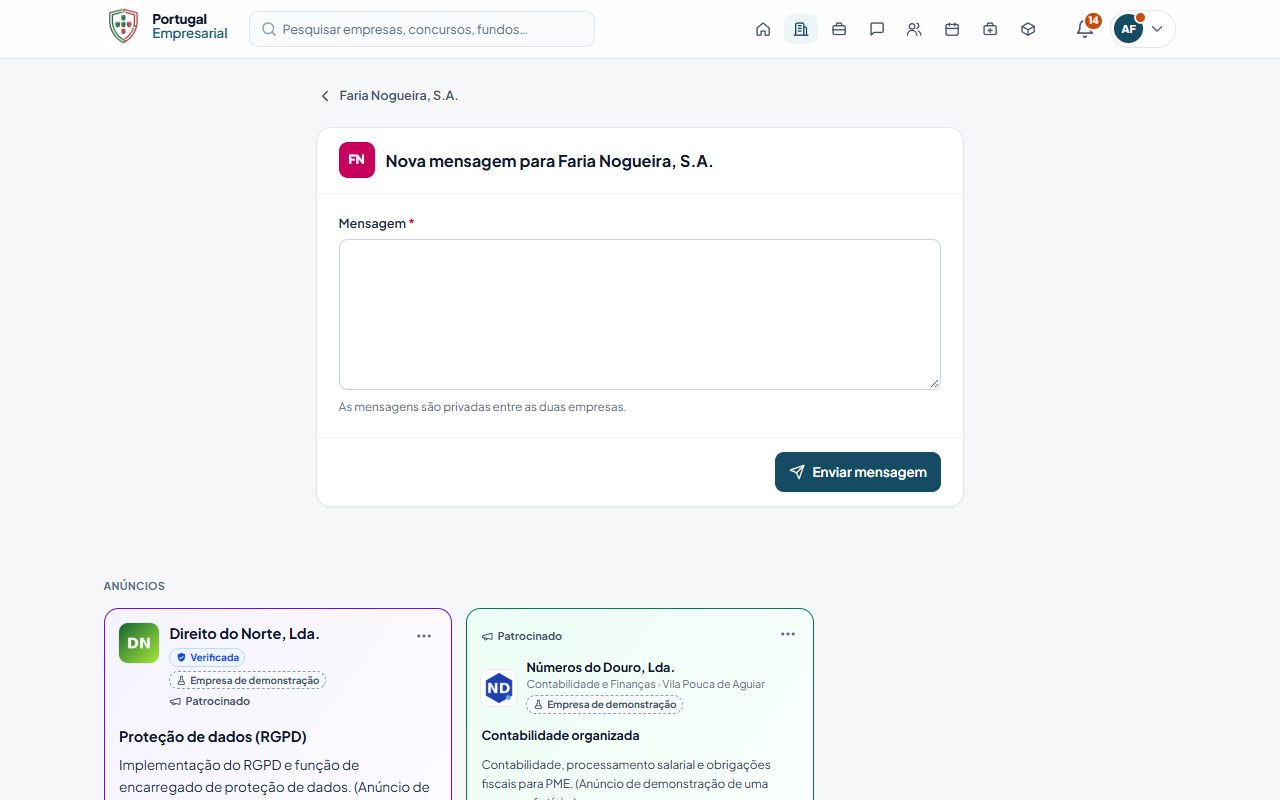Click the Proteção de dados (RGPD) heading
Screen dimensions: 1280x800
point(213,737)
